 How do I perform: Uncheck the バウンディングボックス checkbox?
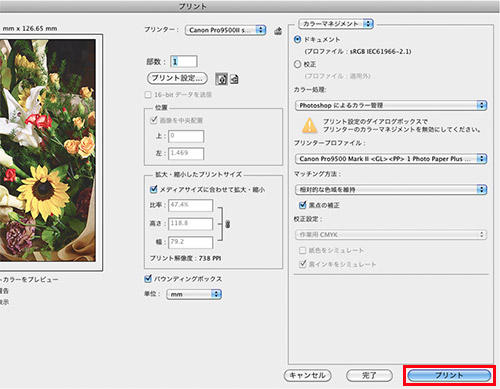coord(148,279)
